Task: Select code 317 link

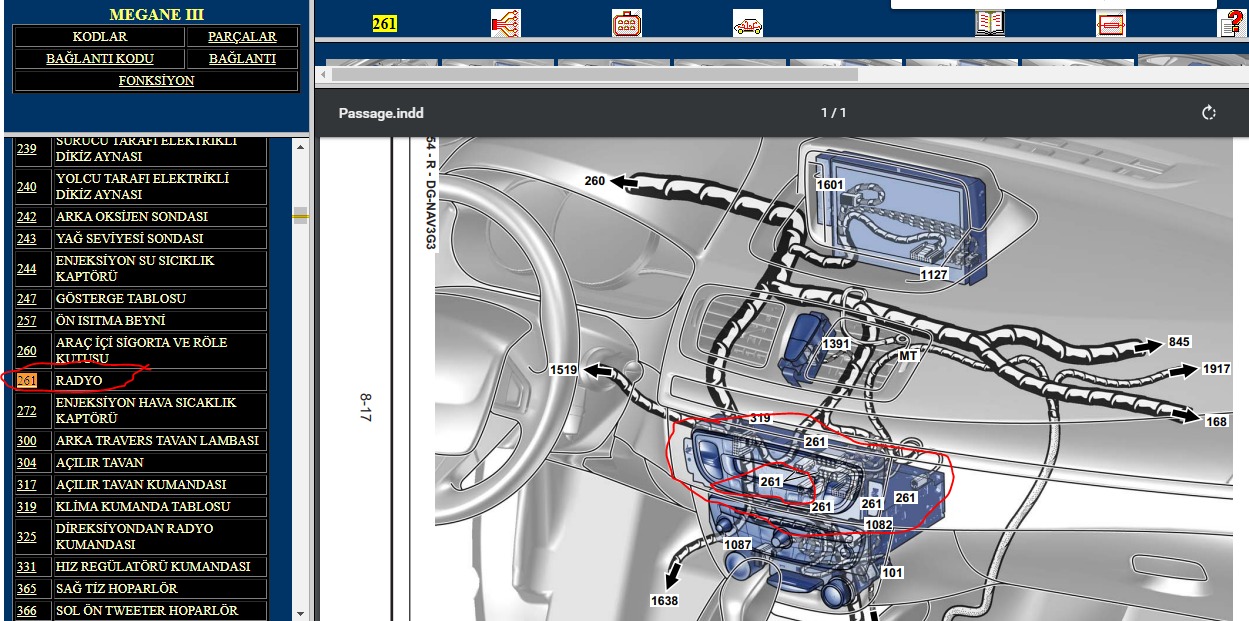Action: (27, 485)
